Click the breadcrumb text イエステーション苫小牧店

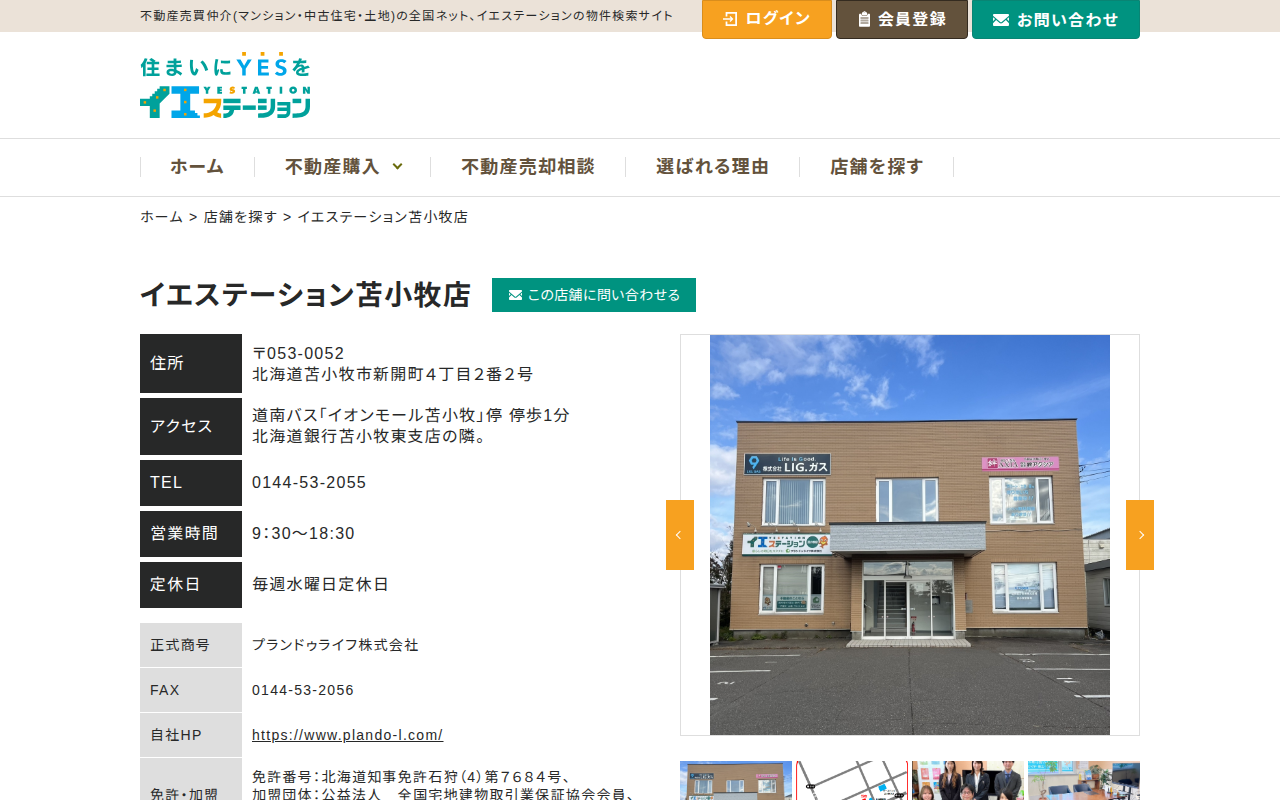[x=382, y=217]
